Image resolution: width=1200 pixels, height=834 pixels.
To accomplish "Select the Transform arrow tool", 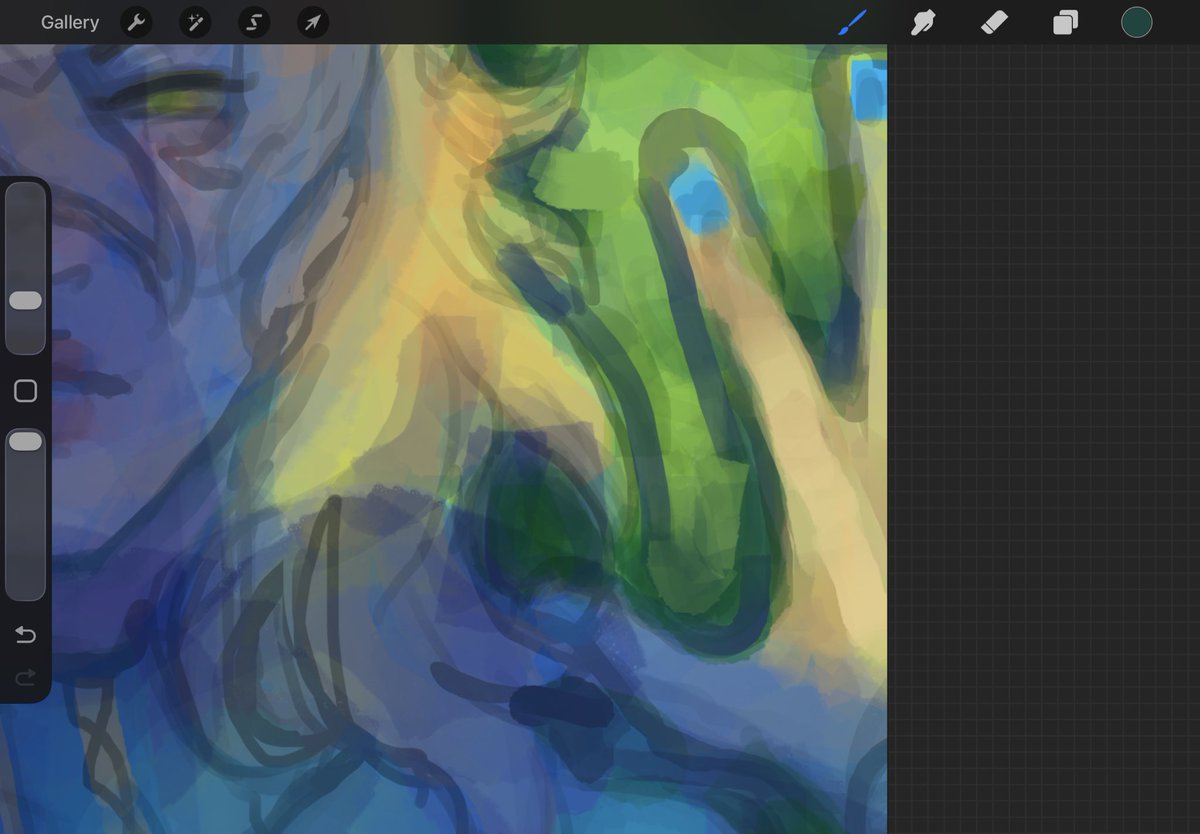I will (x=313, y=22).
